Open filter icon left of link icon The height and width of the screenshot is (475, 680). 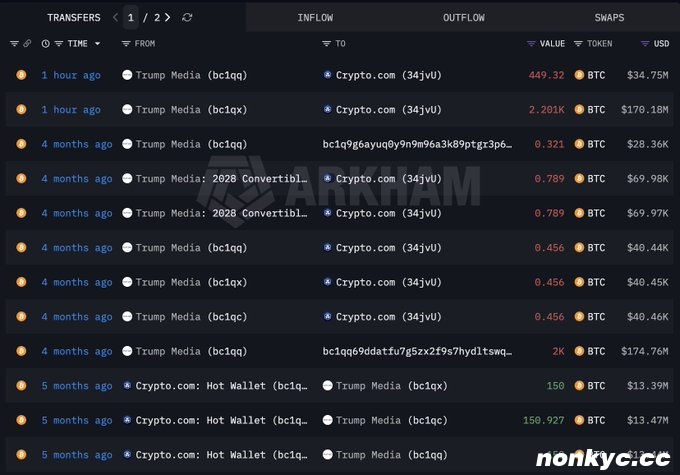tap(14, 43)
